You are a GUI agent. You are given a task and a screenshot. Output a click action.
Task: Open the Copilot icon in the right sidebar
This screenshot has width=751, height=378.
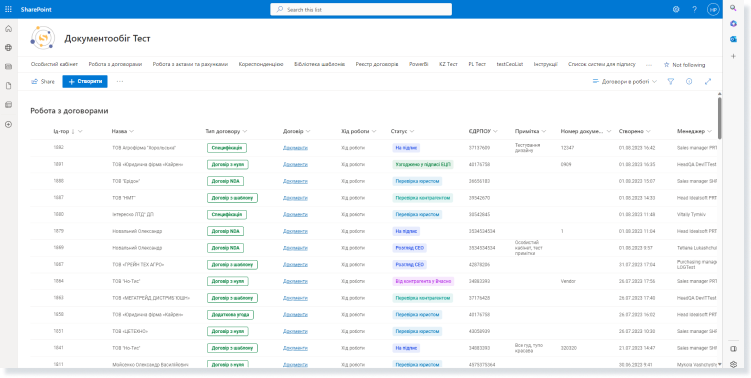(x=733, y=24)
